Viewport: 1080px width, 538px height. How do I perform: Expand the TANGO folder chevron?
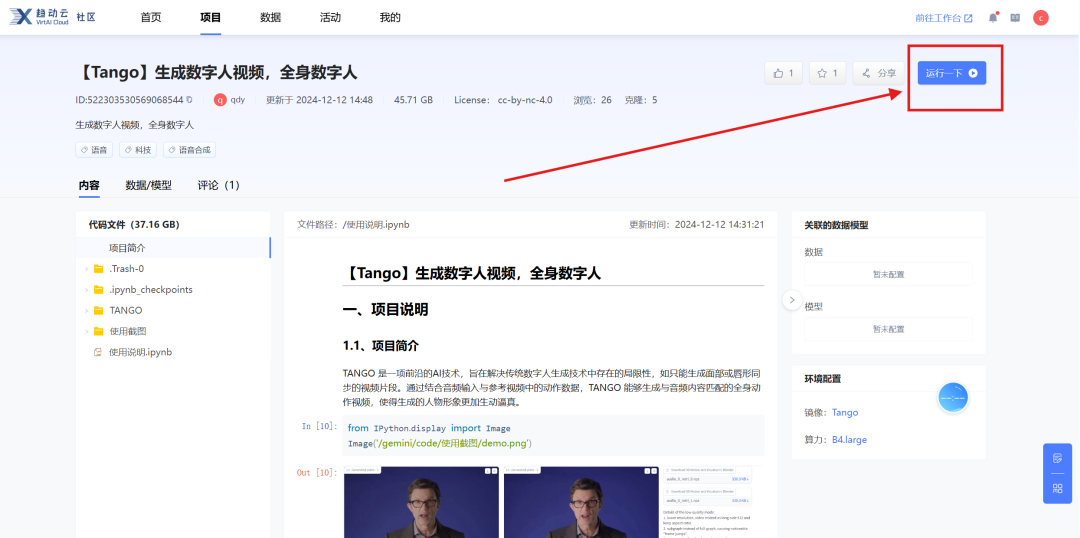86,311
